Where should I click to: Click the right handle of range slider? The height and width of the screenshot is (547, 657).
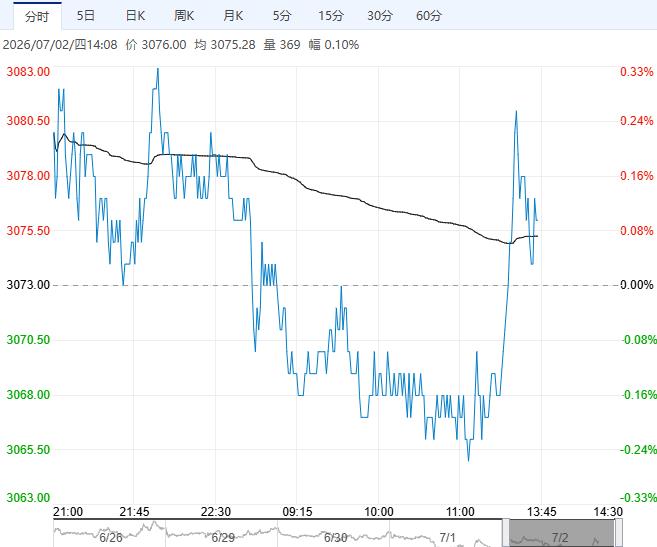[x=618, y=533]
